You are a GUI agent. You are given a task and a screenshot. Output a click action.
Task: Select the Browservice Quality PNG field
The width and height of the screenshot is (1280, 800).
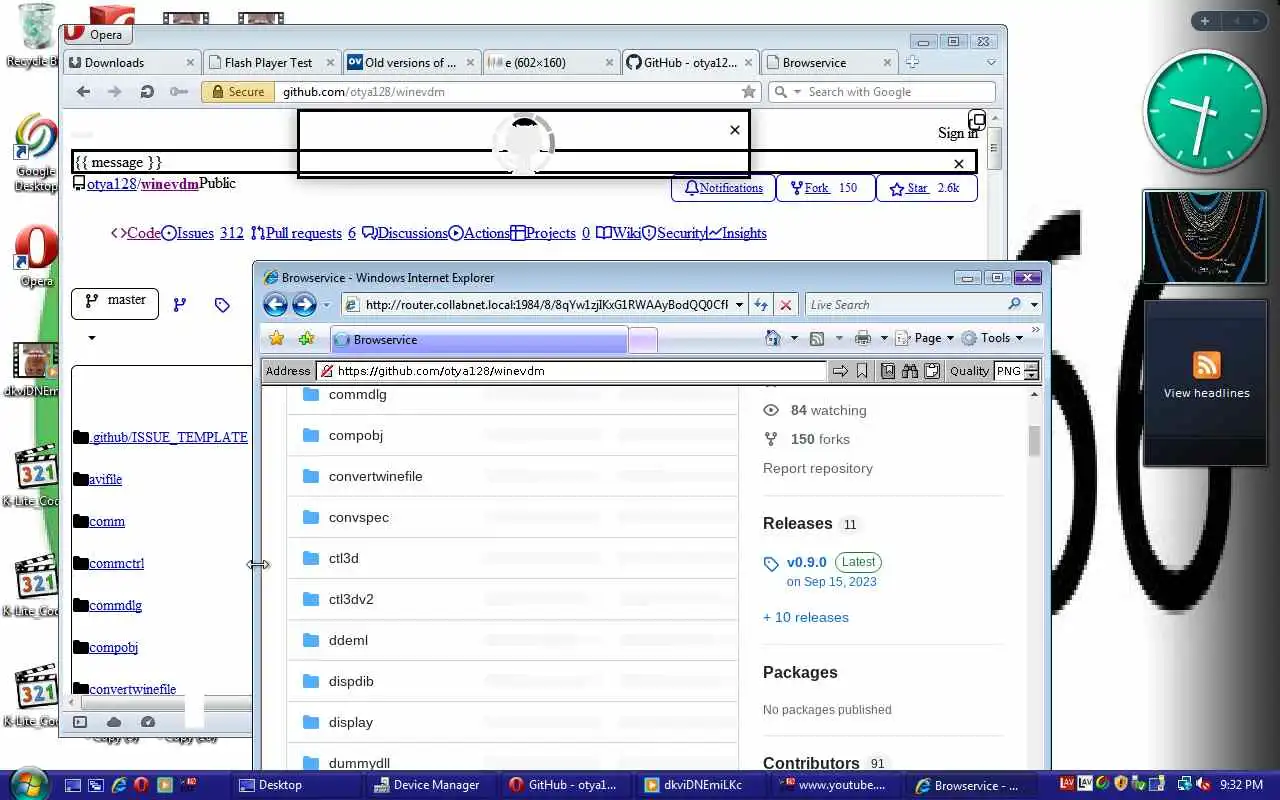point(1011,371)
